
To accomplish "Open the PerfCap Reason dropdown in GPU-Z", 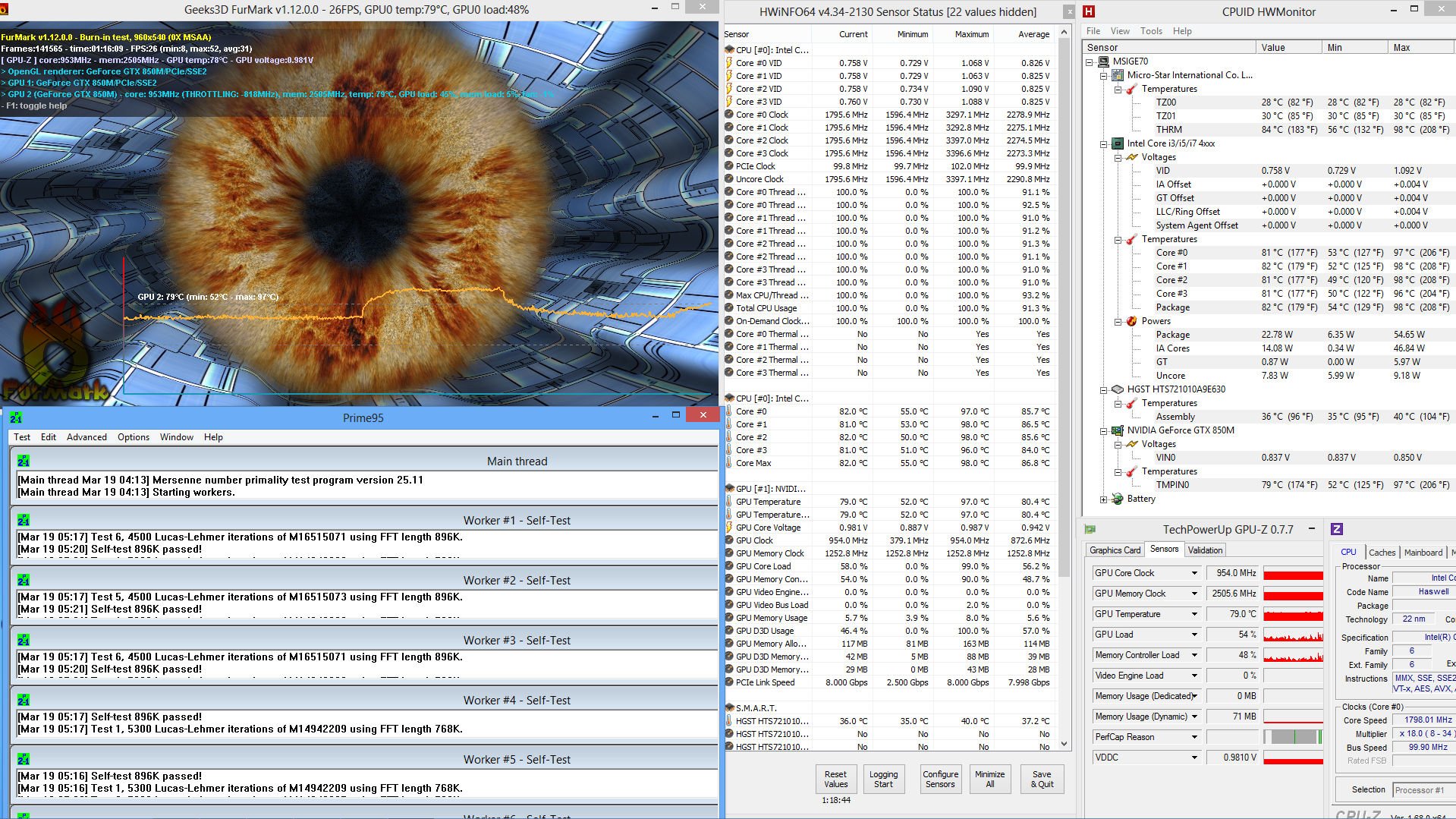I will (x=1194, y=737).
